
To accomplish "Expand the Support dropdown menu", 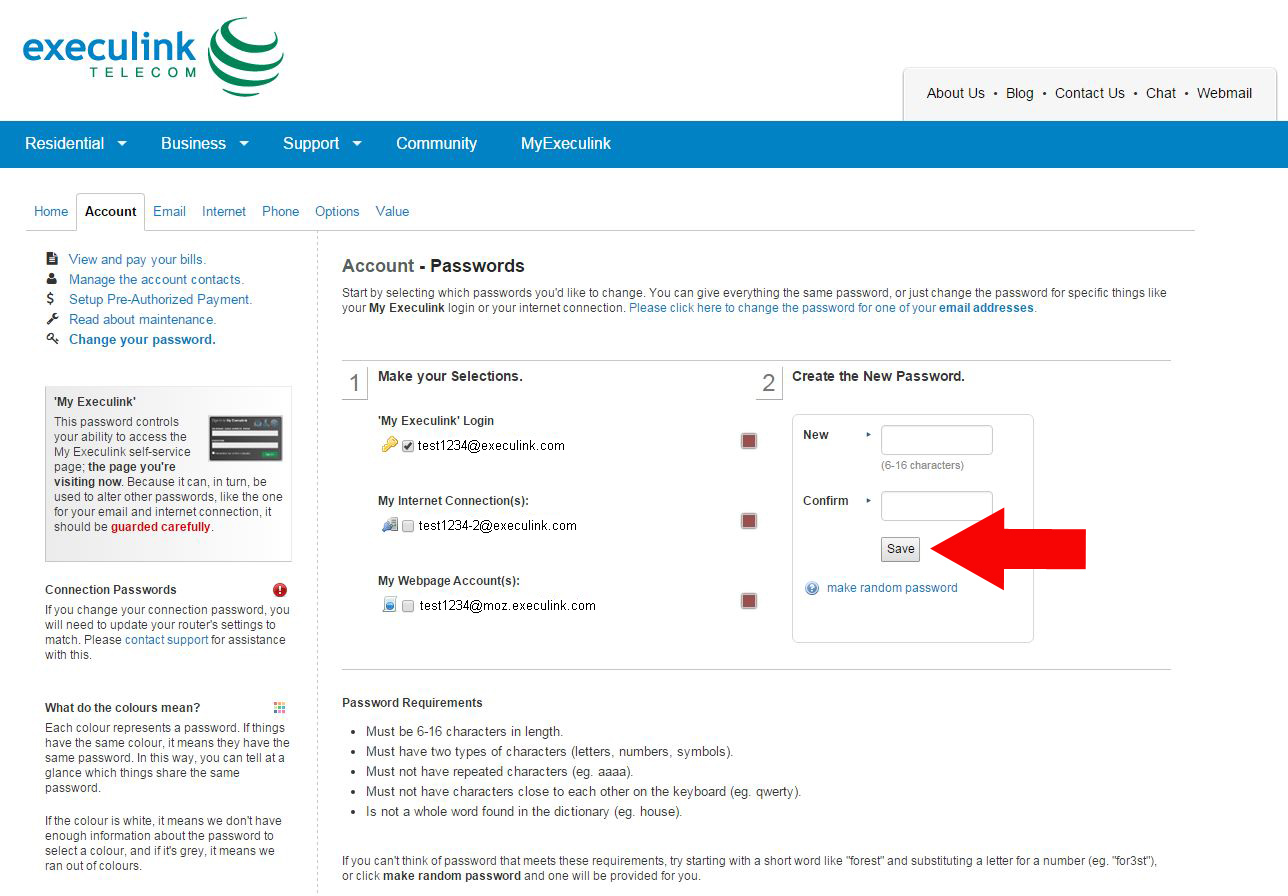I will click(x=322, y=144).
